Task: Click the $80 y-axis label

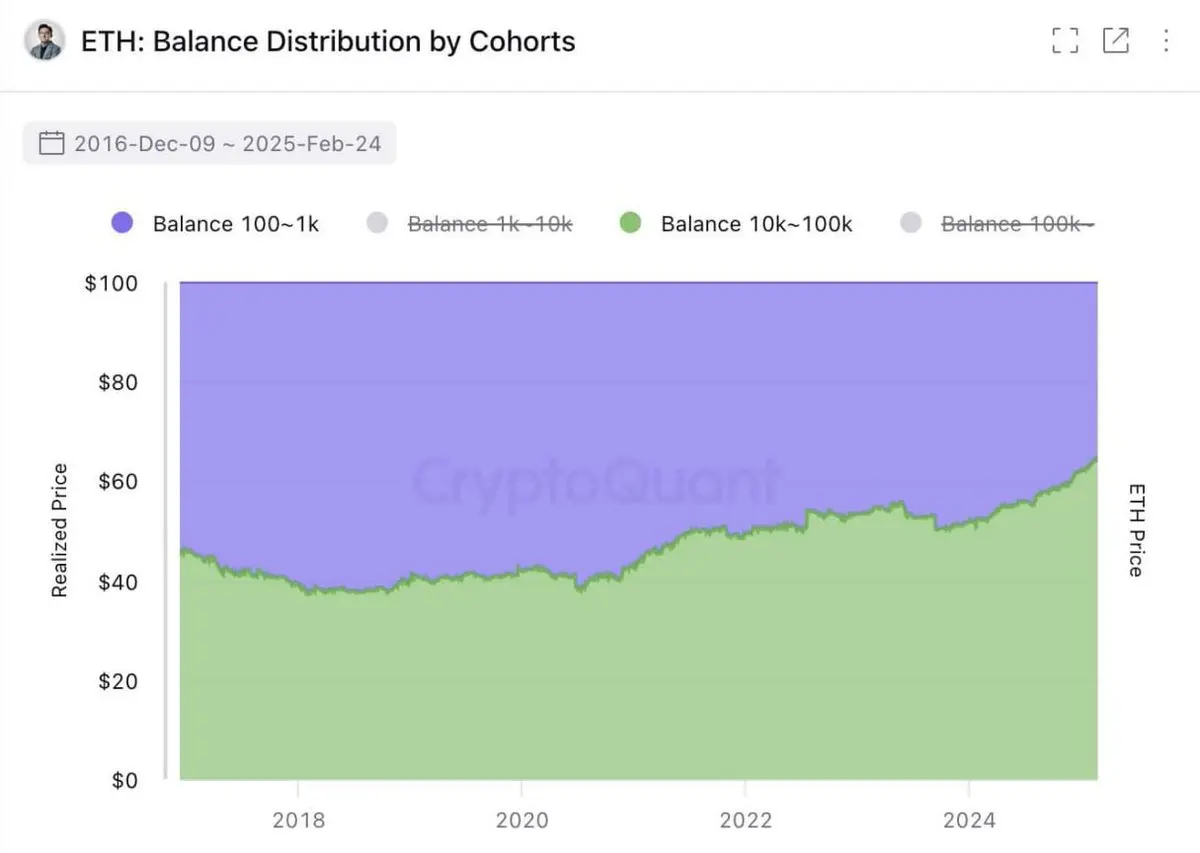Action: [x=118, y=382]
